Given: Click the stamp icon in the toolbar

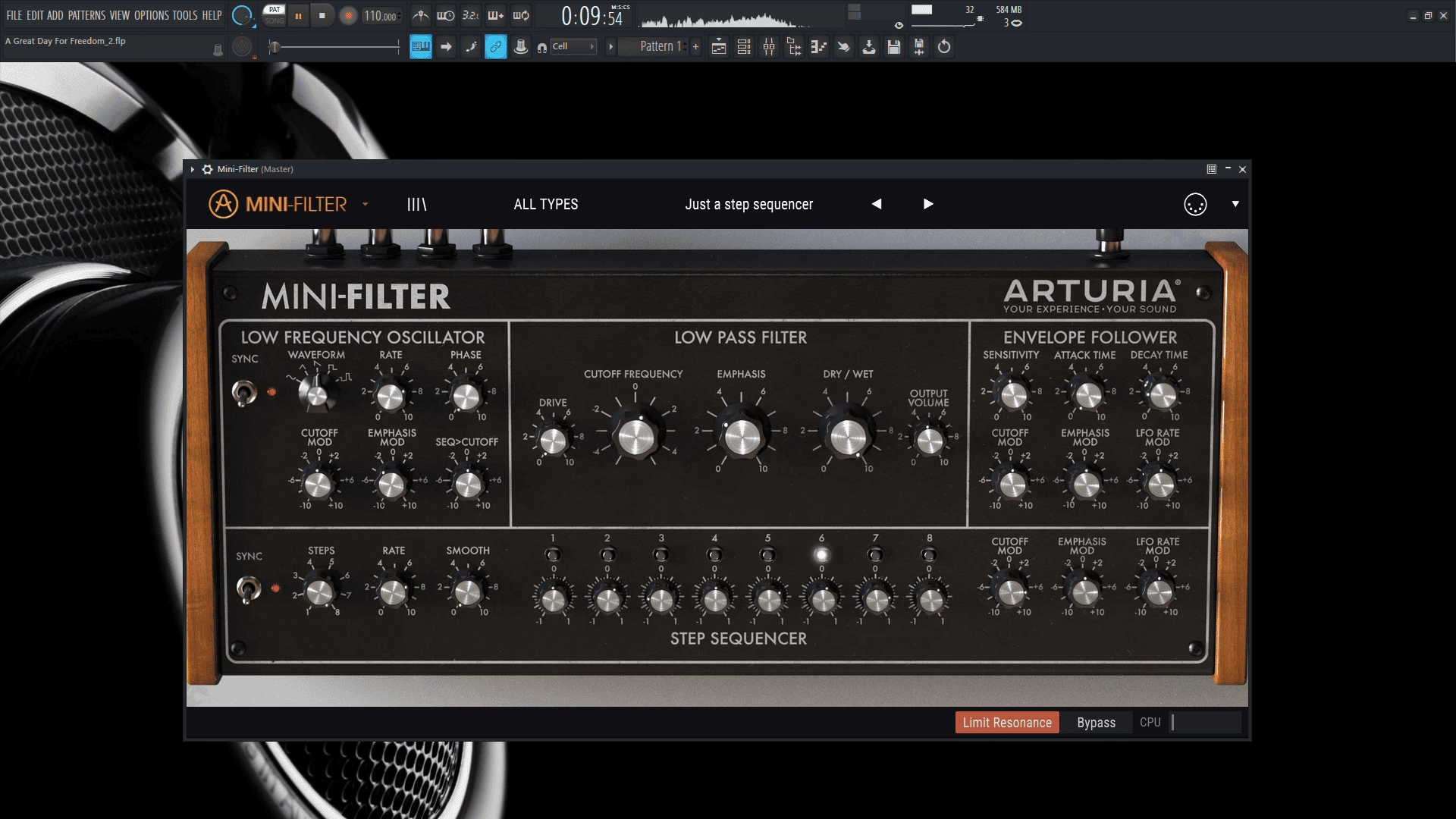Looking at the screenshot, I should [521, 47].
